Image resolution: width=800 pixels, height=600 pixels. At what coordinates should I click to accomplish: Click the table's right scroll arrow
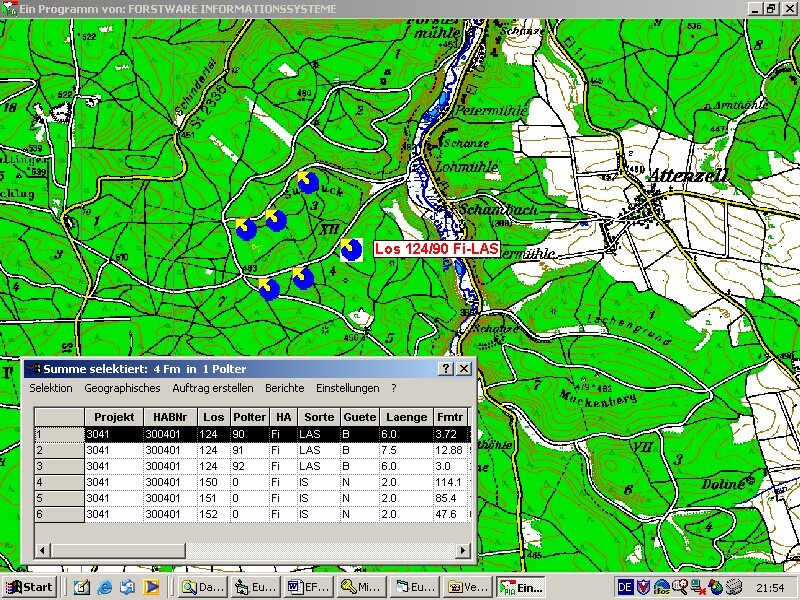point(462,551)
